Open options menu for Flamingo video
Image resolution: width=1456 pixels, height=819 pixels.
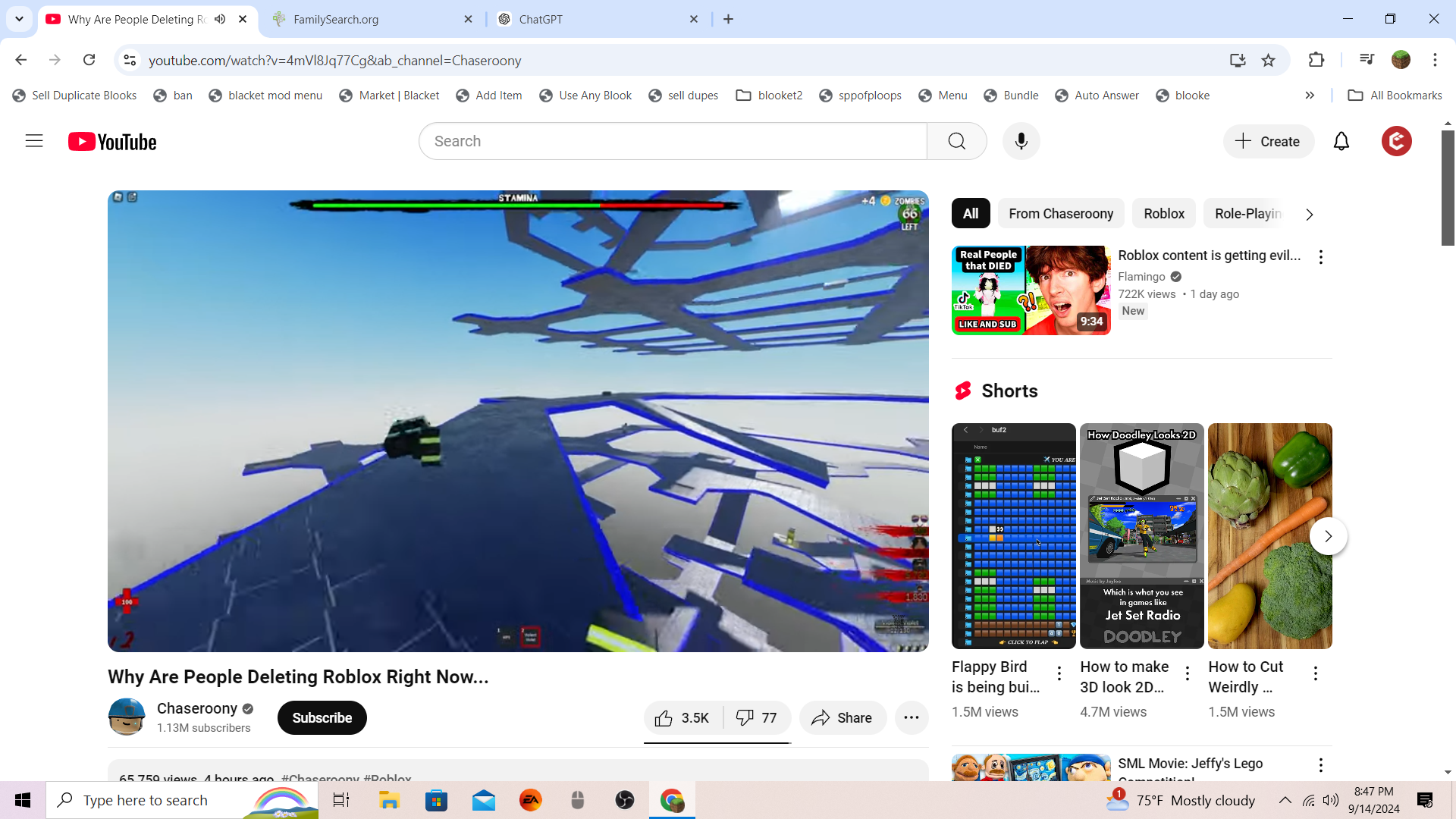coord(1320,257)
